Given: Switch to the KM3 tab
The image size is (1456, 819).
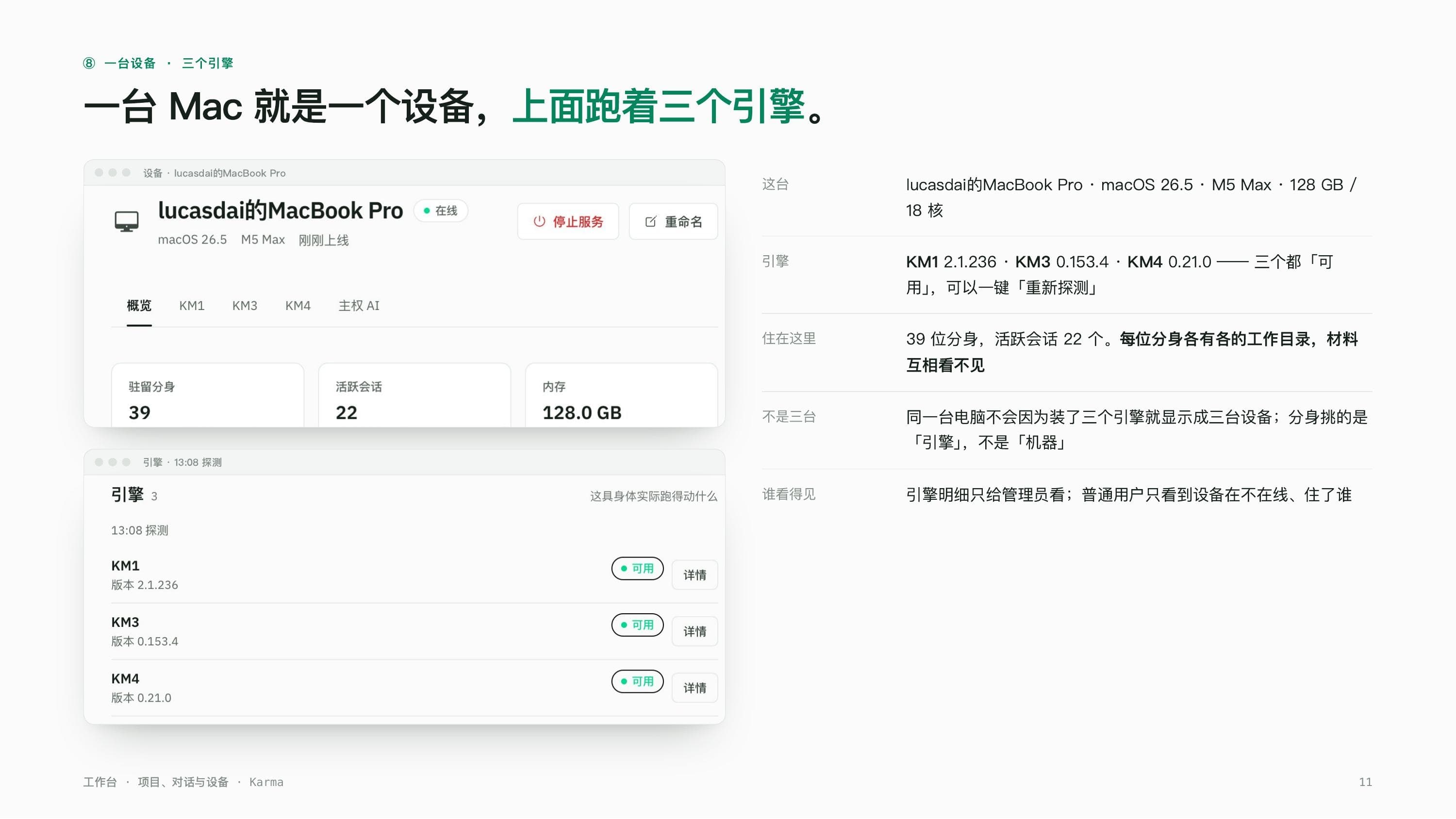Looking at the screenshot, I should coord(245,306).
